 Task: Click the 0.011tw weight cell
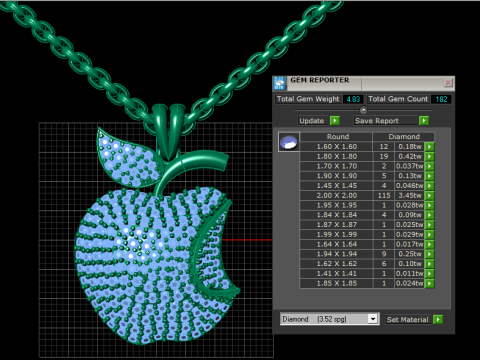point(410,273)
